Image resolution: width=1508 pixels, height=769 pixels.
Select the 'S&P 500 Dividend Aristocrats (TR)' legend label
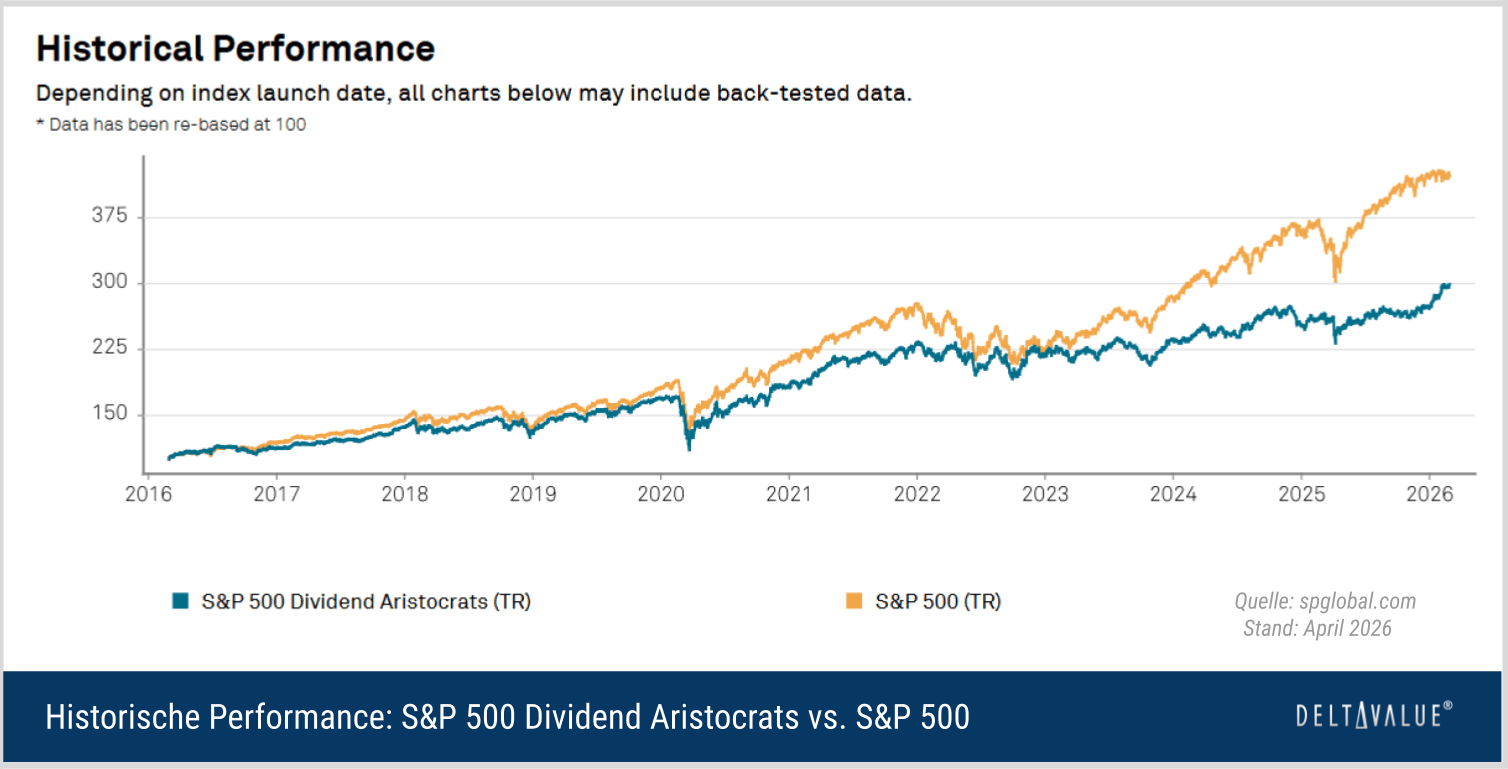pyautogui.click(x=366, y=602)
